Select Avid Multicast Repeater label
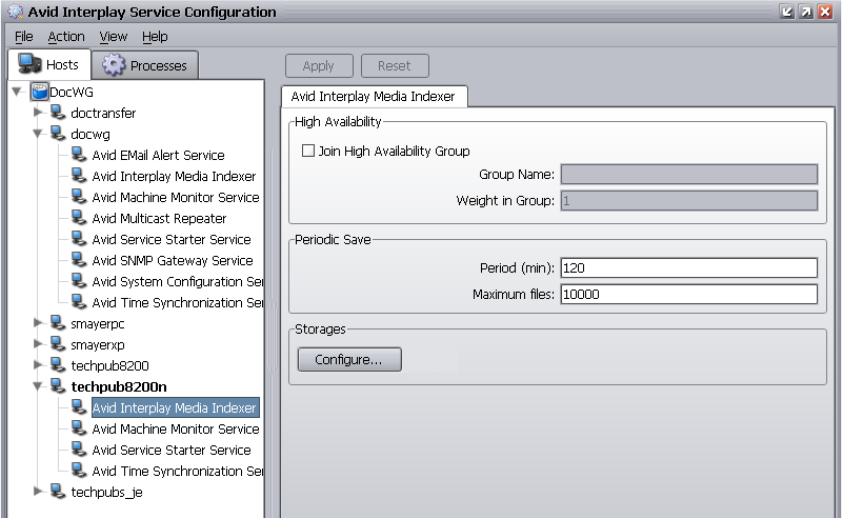Screen dimensions: 842x518 [x=159, y=218]
